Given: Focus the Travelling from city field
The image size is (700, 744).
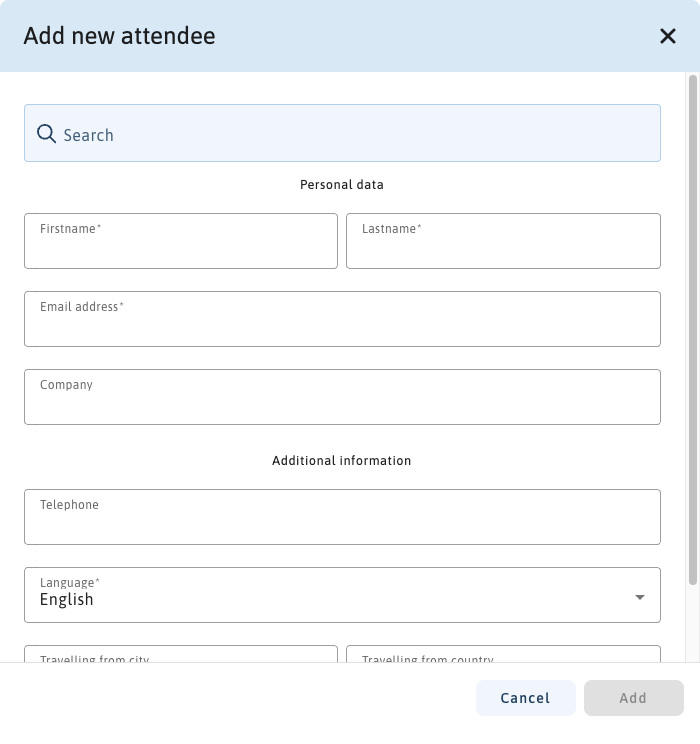Looking at the screenshot, I should pos(181,654).
